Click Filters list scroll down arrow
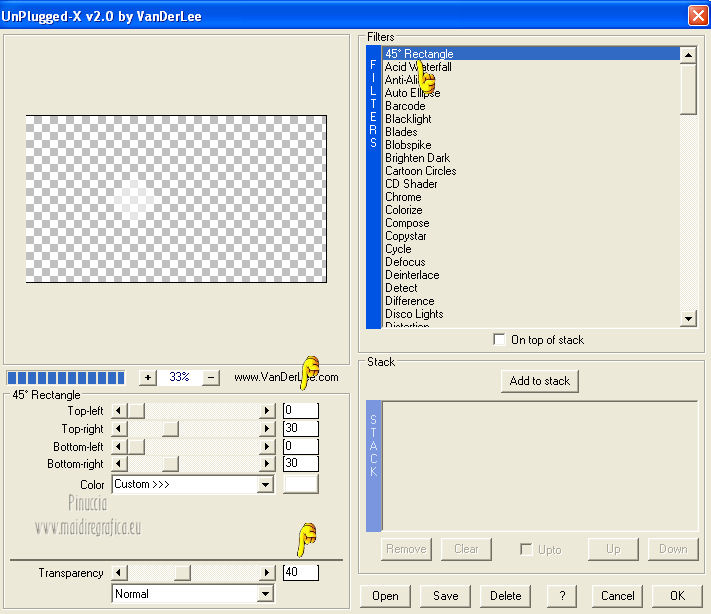 coord(688,319)
